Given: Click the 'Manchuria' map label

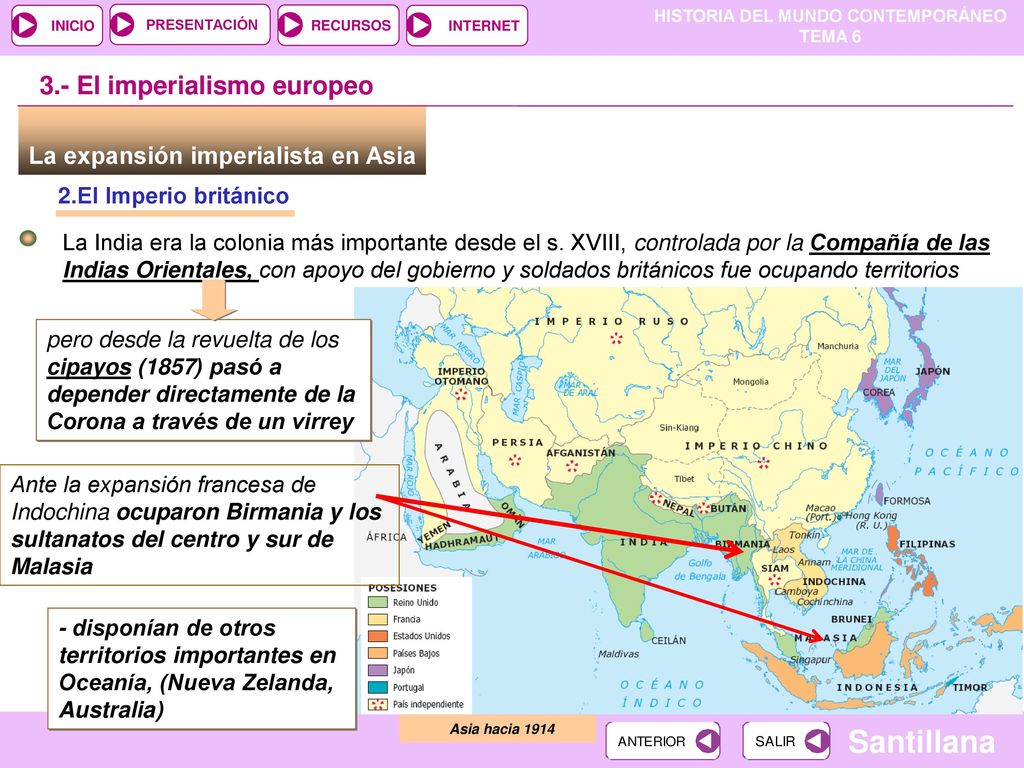Looking at the screenshot, I should (838, 345).
